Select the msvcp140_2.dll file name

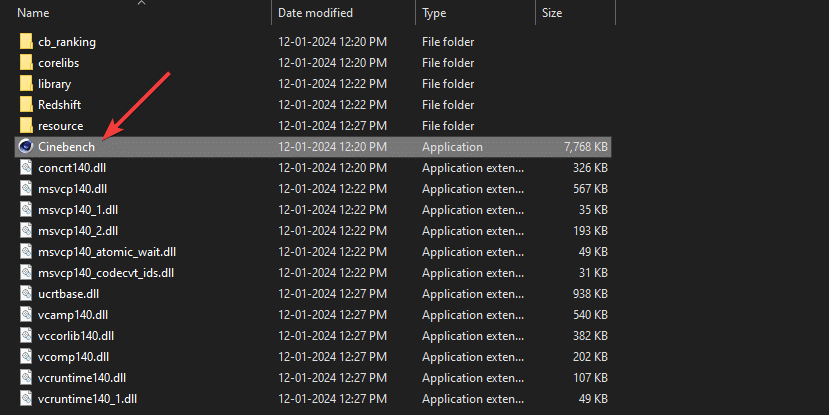[x=78, y=230]
